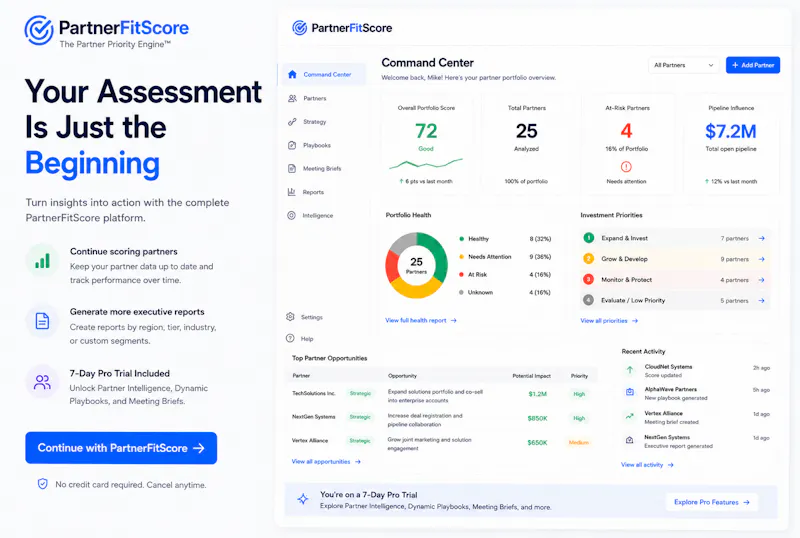The height and width of the screenshot is (538, 800).
Task: Click the Settings gear icon
Action: pos(290,316)
